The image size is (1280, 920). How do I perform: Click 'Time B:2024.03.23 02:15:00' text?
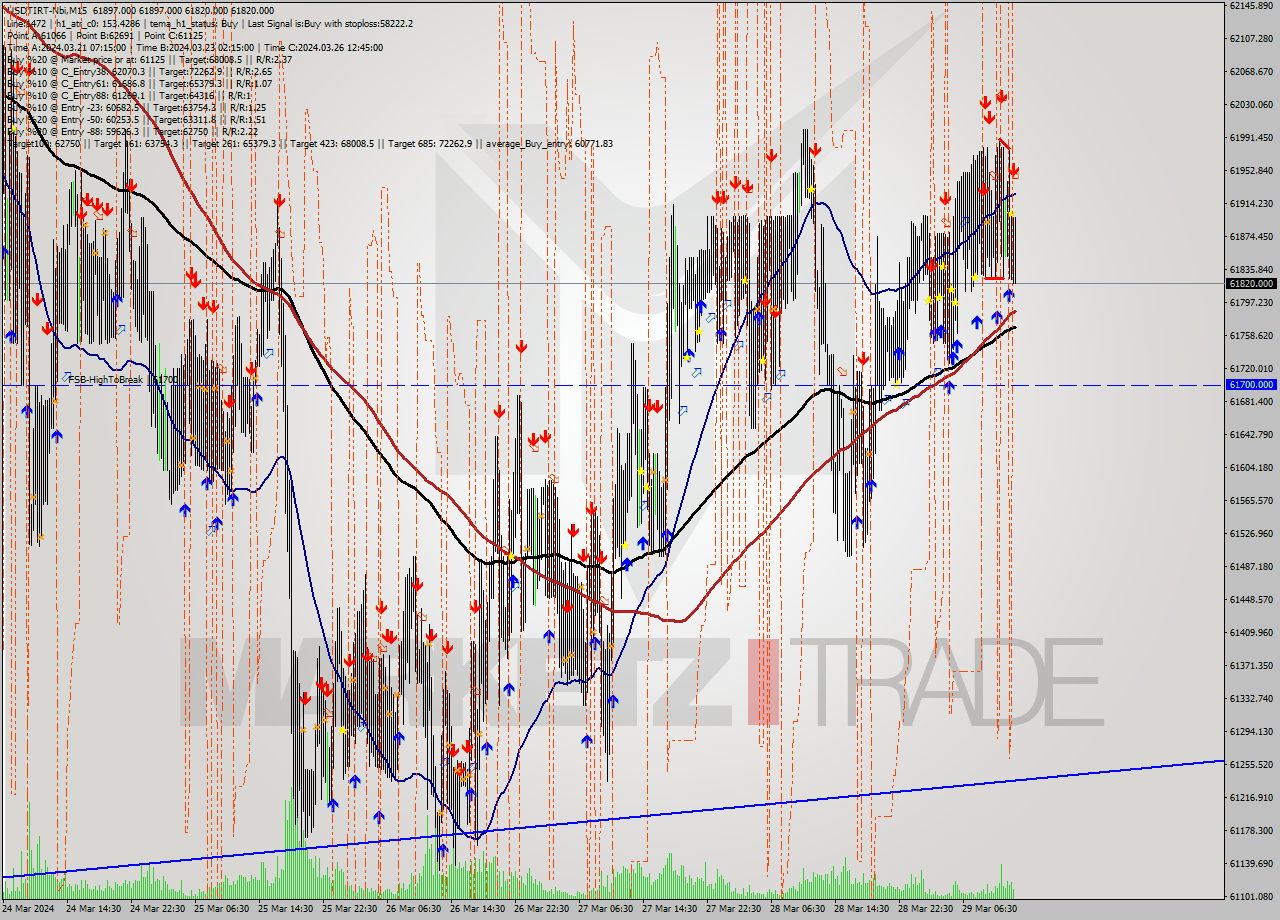pos(195,47)
